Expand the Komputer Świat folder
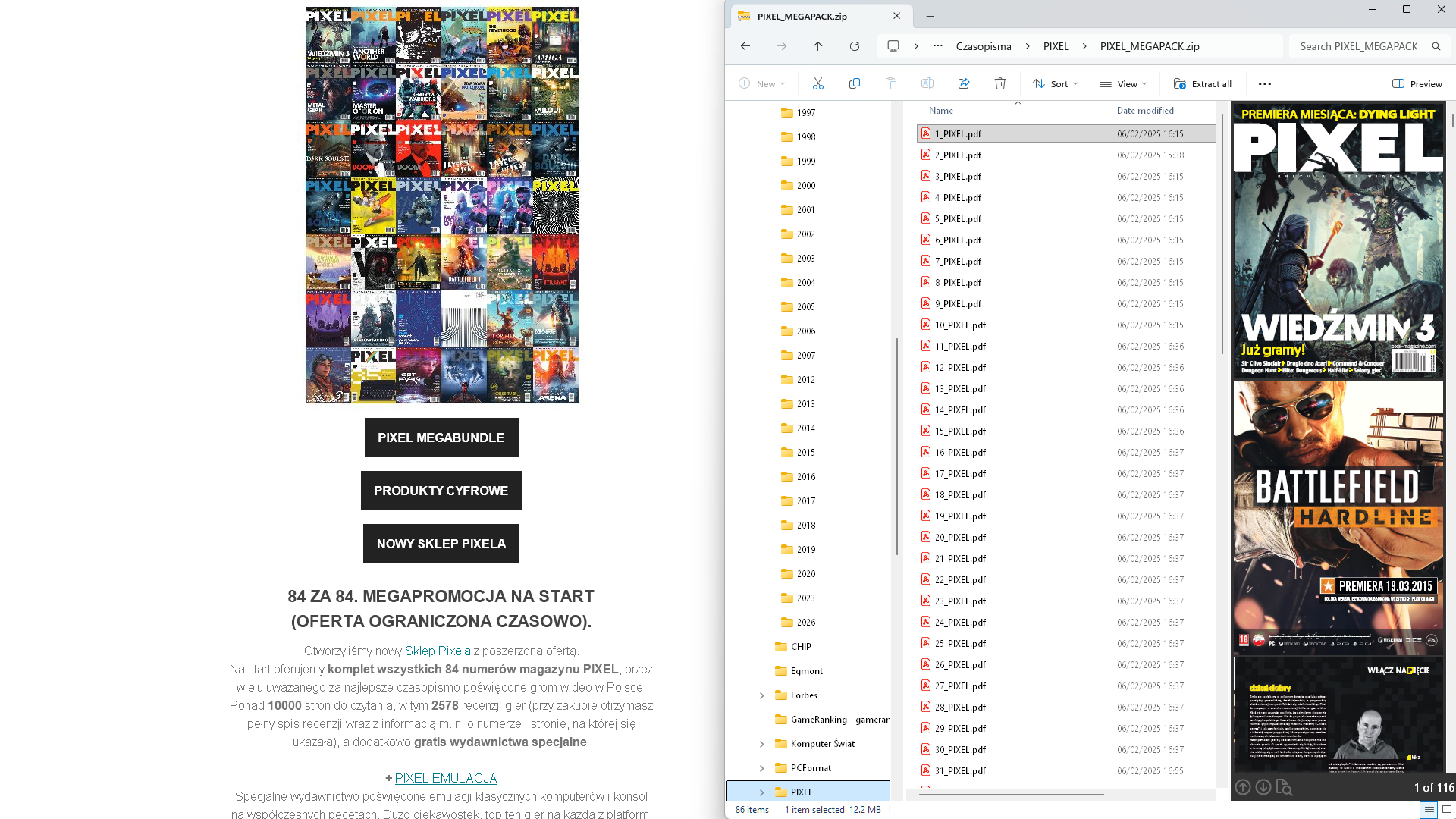1456x819 pixels. point(762,744)
